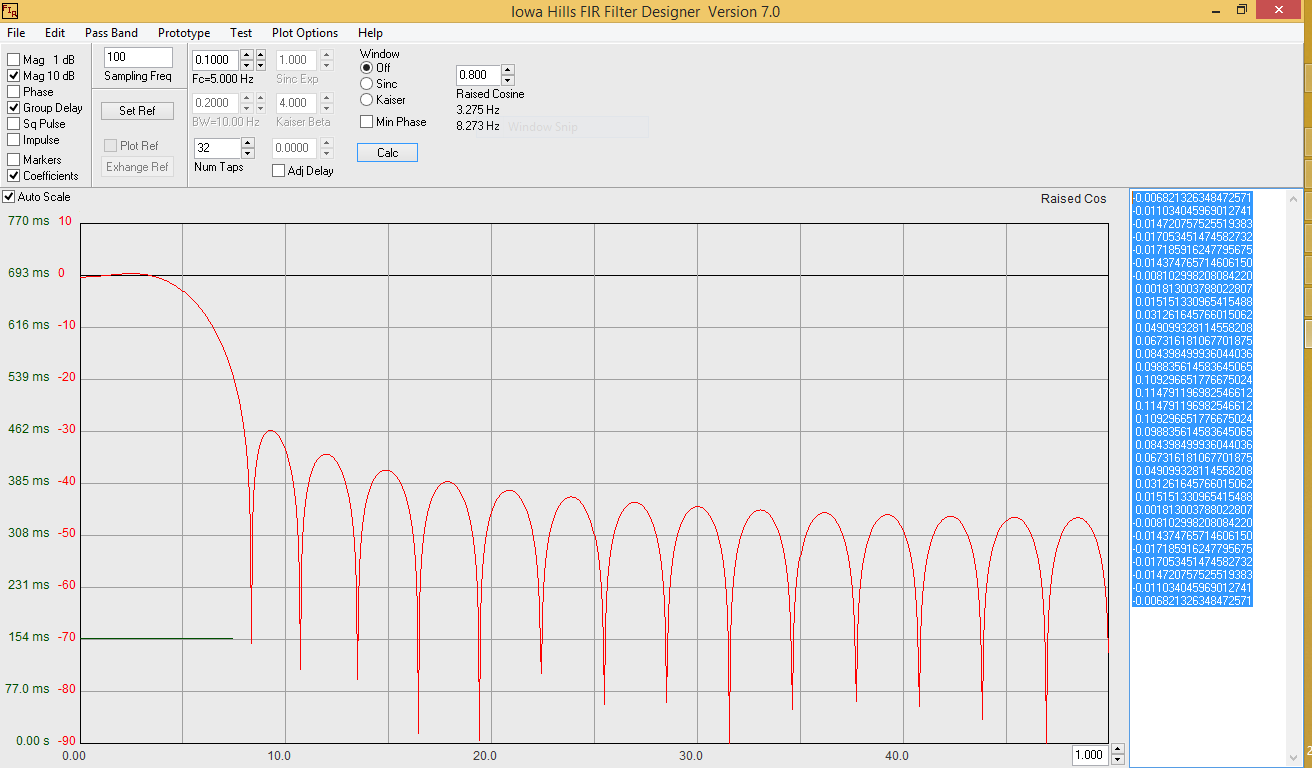The image size is (1312, 768).
Task: Enable the Min Phase checkbox
Action: pos(367,122)
